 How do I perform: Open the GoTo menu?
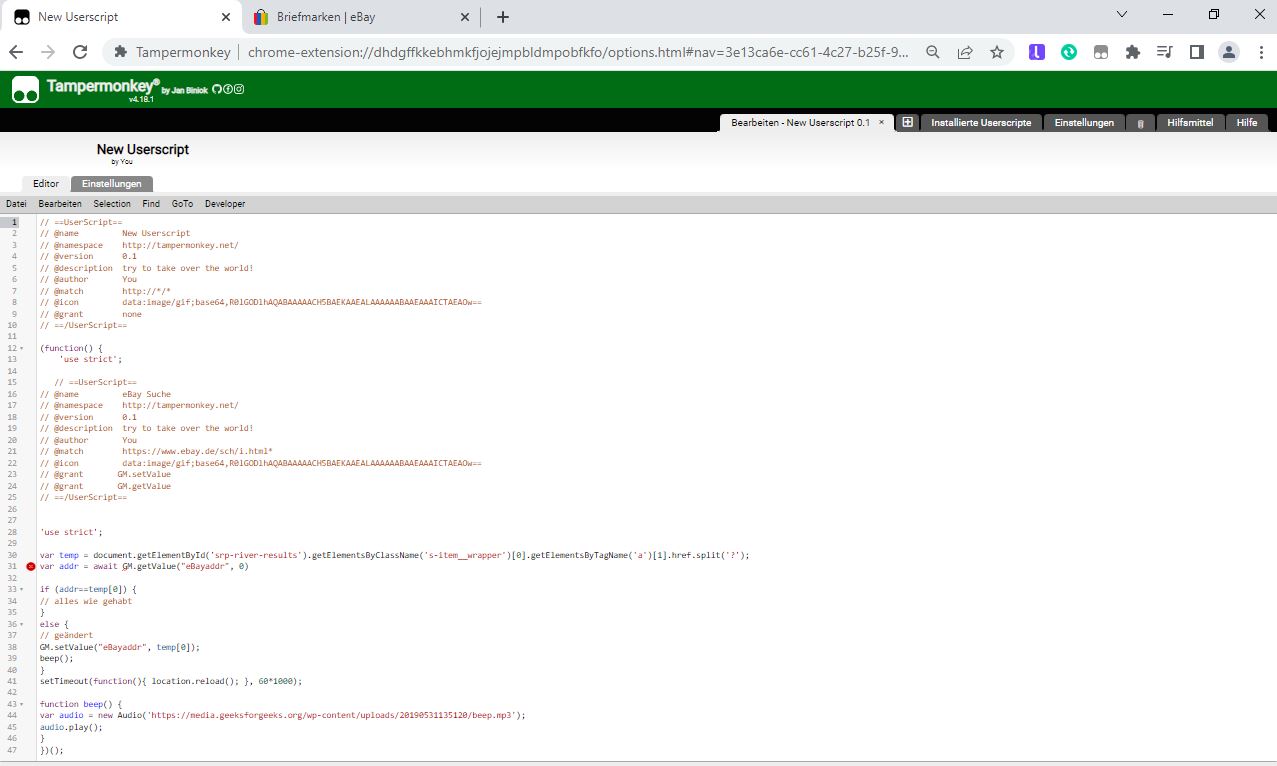[x=183, y=204]
